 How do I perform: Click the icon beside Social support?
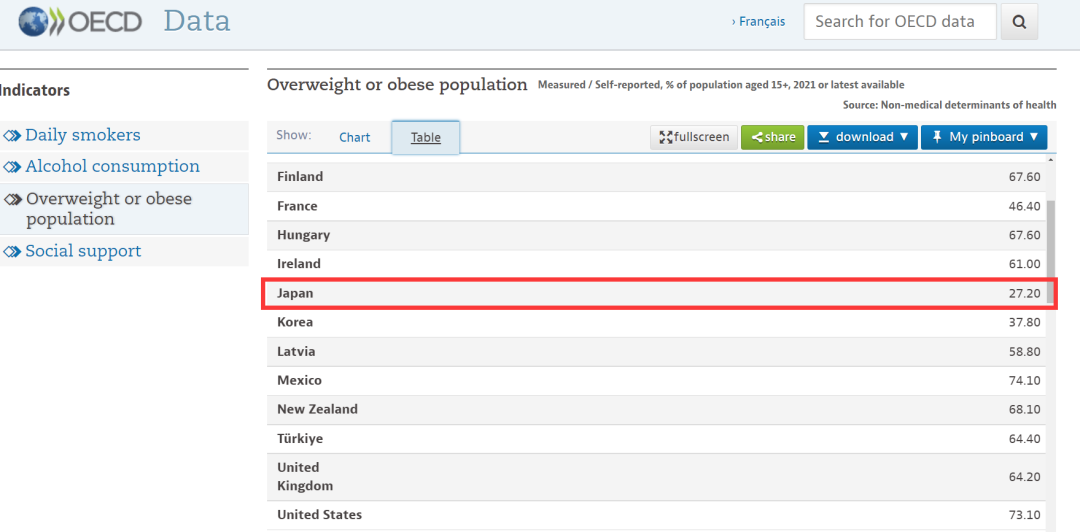click(12, 252)
